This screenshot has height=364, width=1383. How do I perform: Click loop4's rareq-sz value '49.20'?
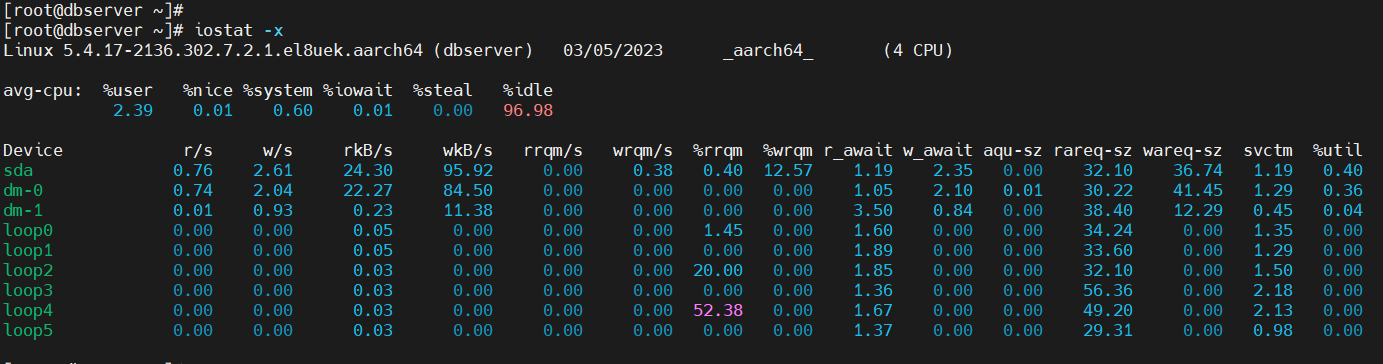pos(1108,310)
